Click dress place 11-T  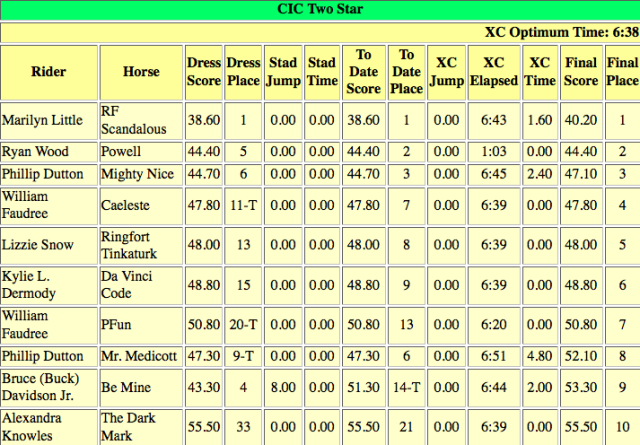click(243, 205)
